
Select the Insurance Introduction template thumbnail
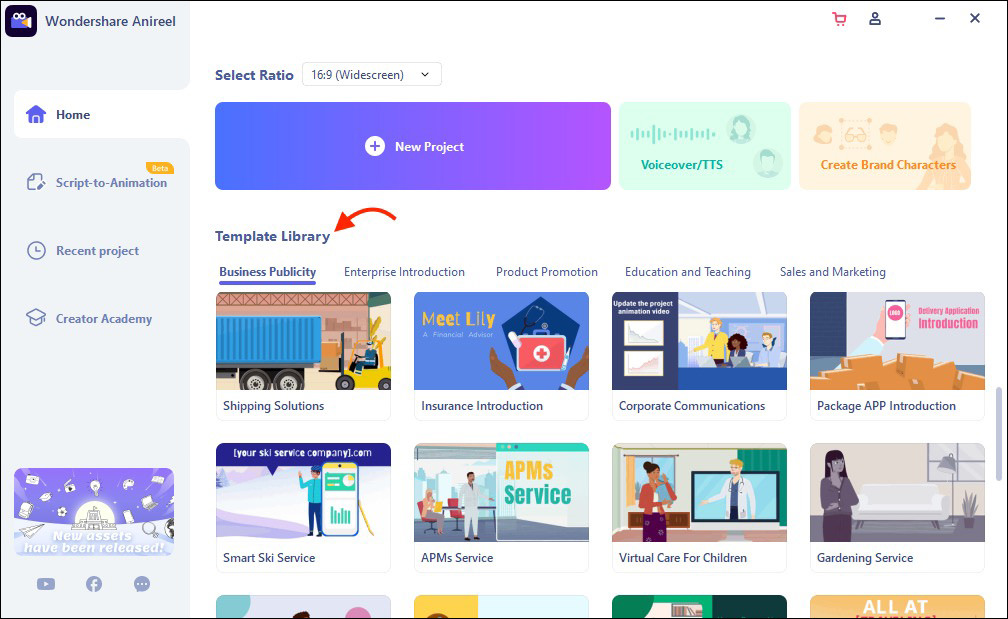[x=501, y=341]
